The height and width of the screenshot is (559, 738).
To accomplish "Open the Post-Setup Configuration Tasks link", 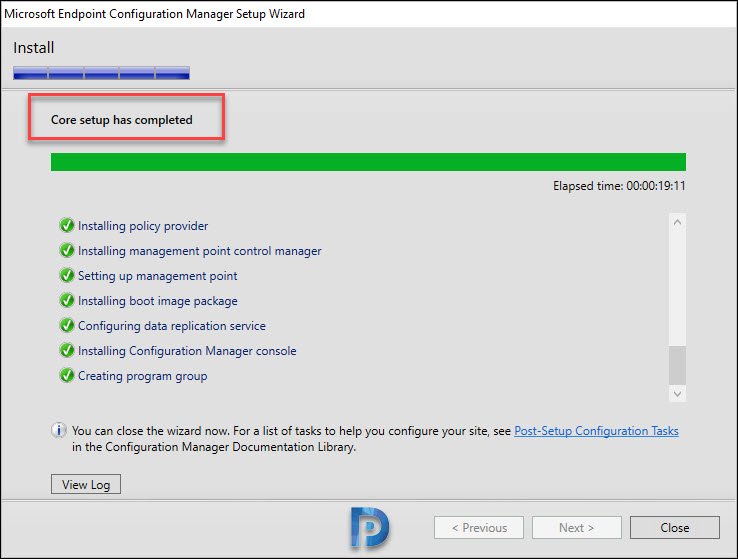I will click(x=596, y=431).
